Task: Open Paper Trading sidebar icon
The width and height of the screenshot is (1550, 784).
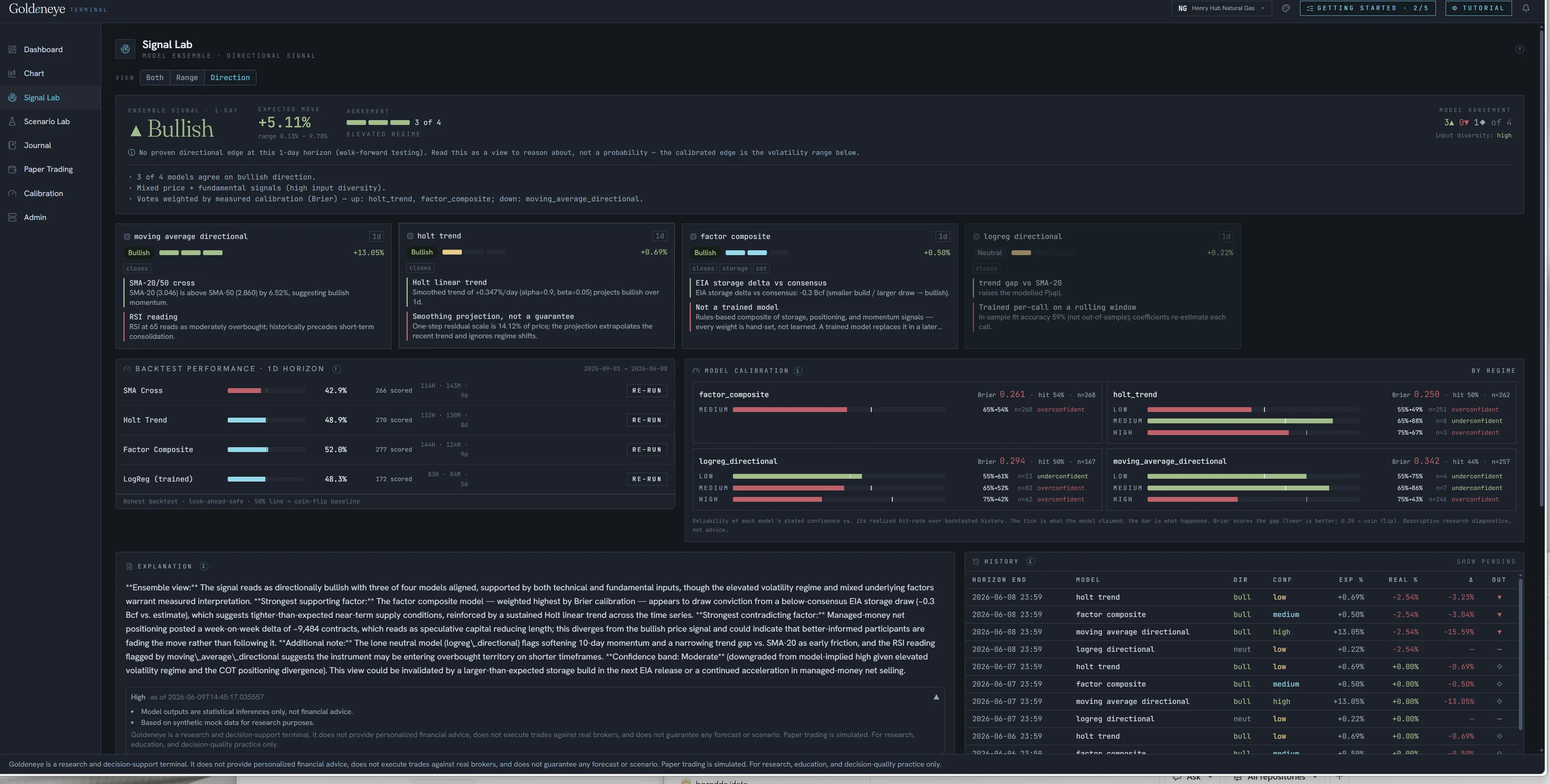Action: (12, 169)
